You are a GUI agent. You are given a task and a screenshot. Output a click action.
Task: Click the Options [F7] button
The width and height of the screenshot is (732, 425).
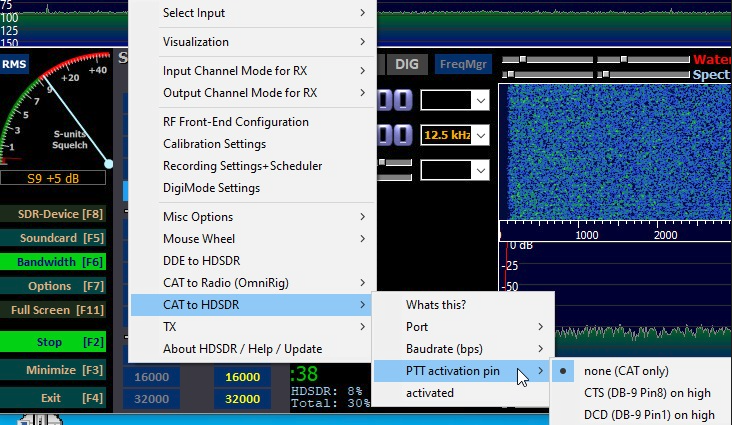(53, 286)
